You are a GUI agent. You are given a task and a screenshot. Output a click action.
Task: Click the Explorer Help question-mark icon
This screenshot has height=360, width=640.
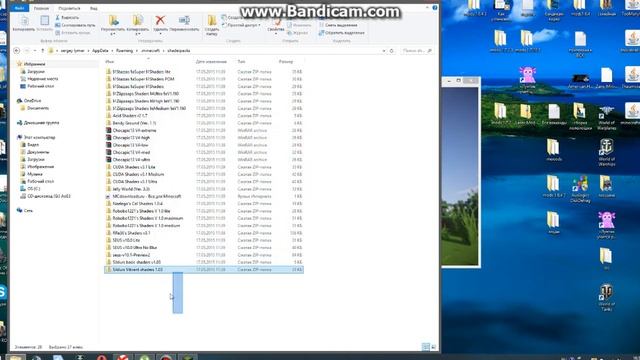435,8
